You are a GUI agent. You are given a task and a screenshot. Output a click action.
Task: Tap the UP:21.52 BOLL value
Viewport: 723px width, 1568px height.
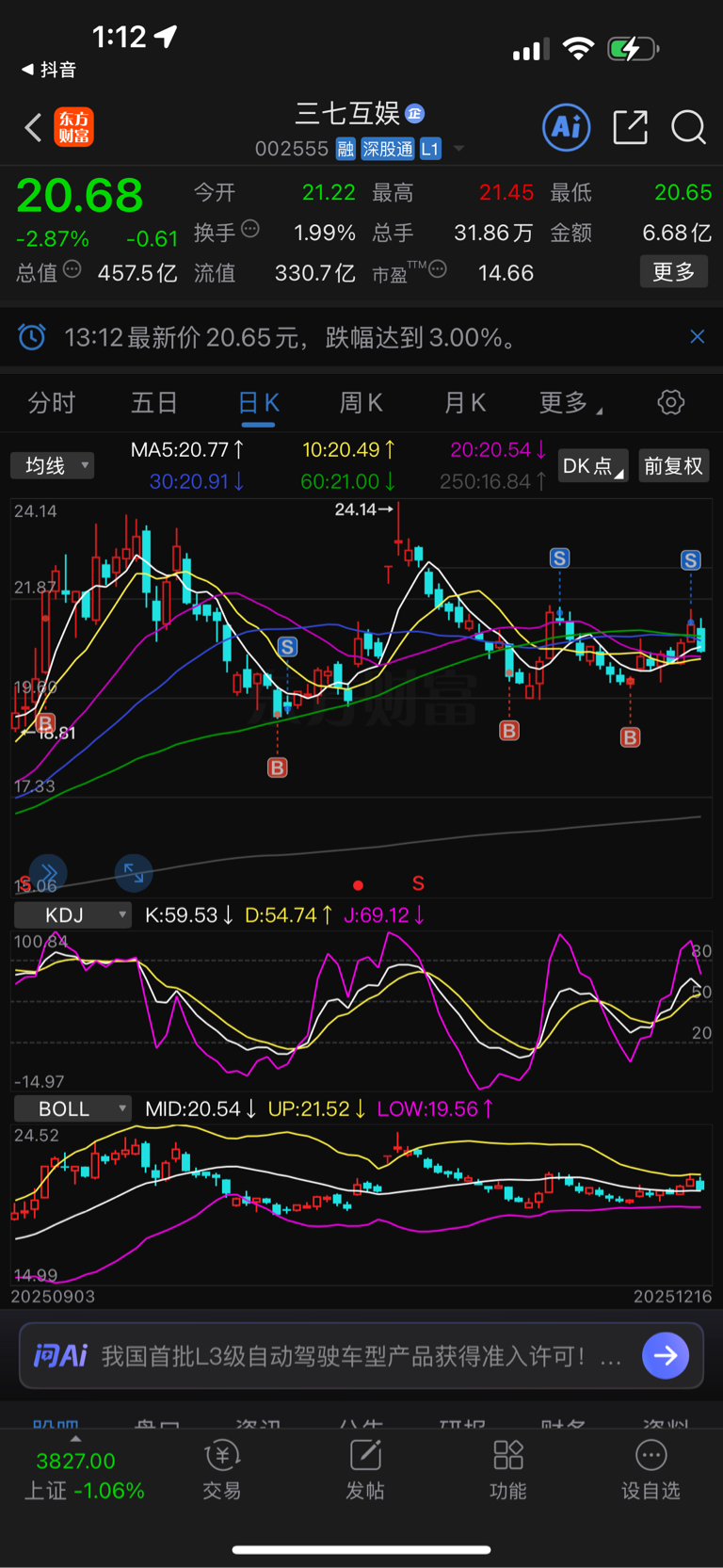tap(317, 1108)
